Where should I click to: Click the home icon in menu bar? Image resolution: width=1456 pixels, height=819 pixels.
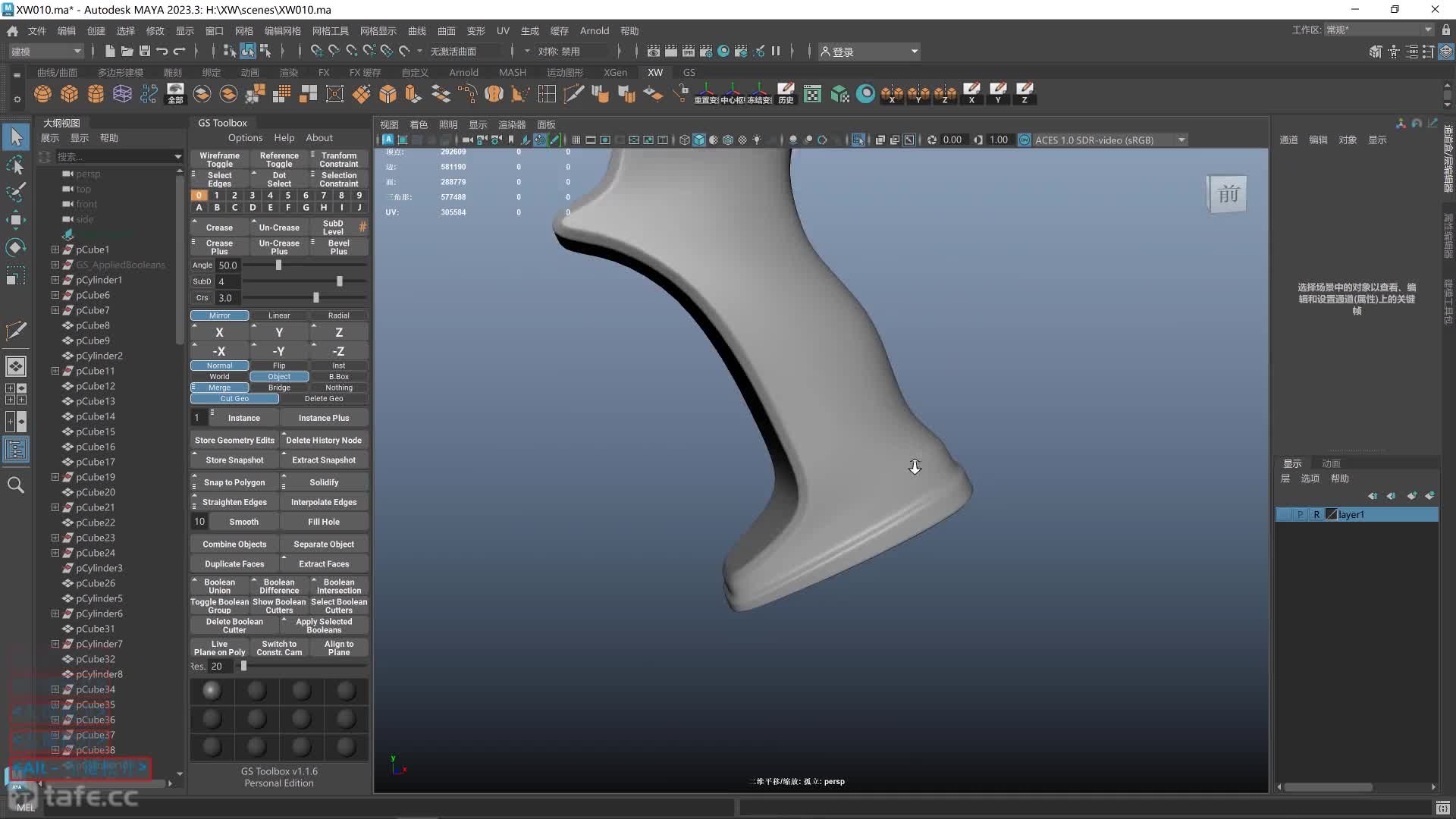(12, 31)
